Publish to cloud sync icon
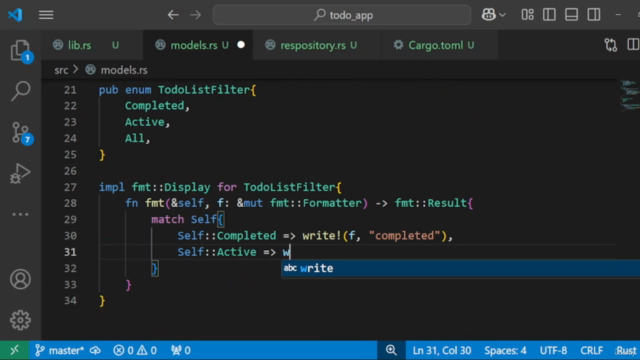 [96, 350]
